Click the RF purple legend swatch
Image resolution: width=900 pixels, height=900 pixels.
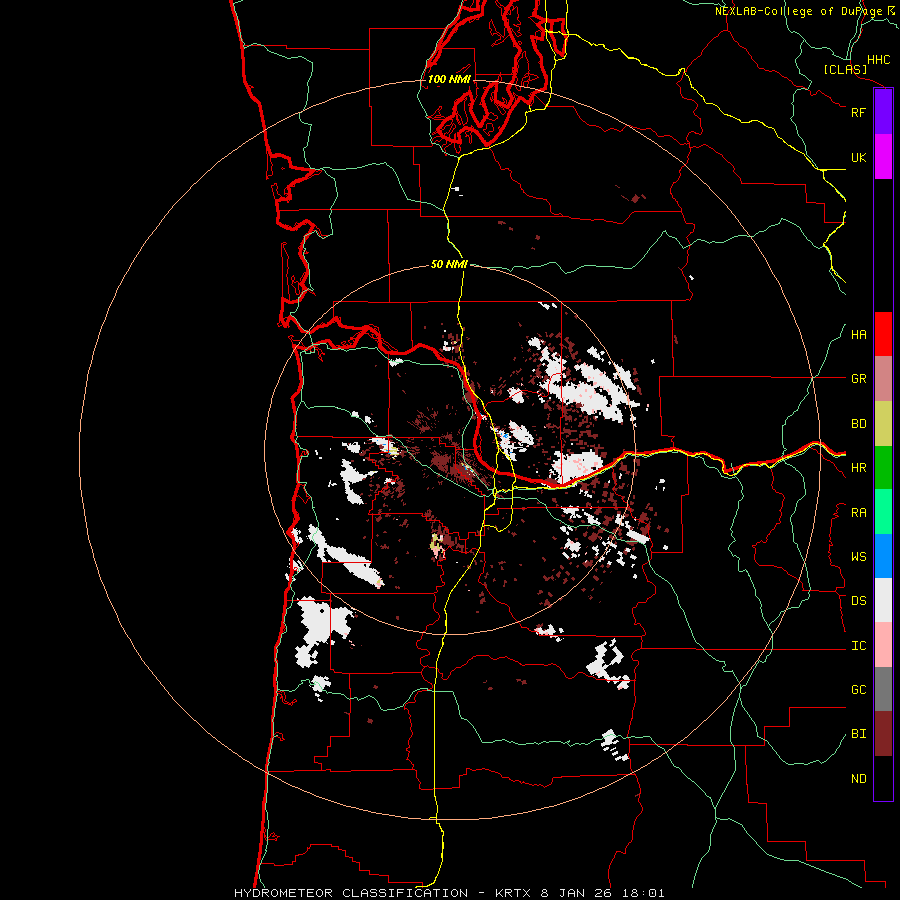click(x=883, y=112)
